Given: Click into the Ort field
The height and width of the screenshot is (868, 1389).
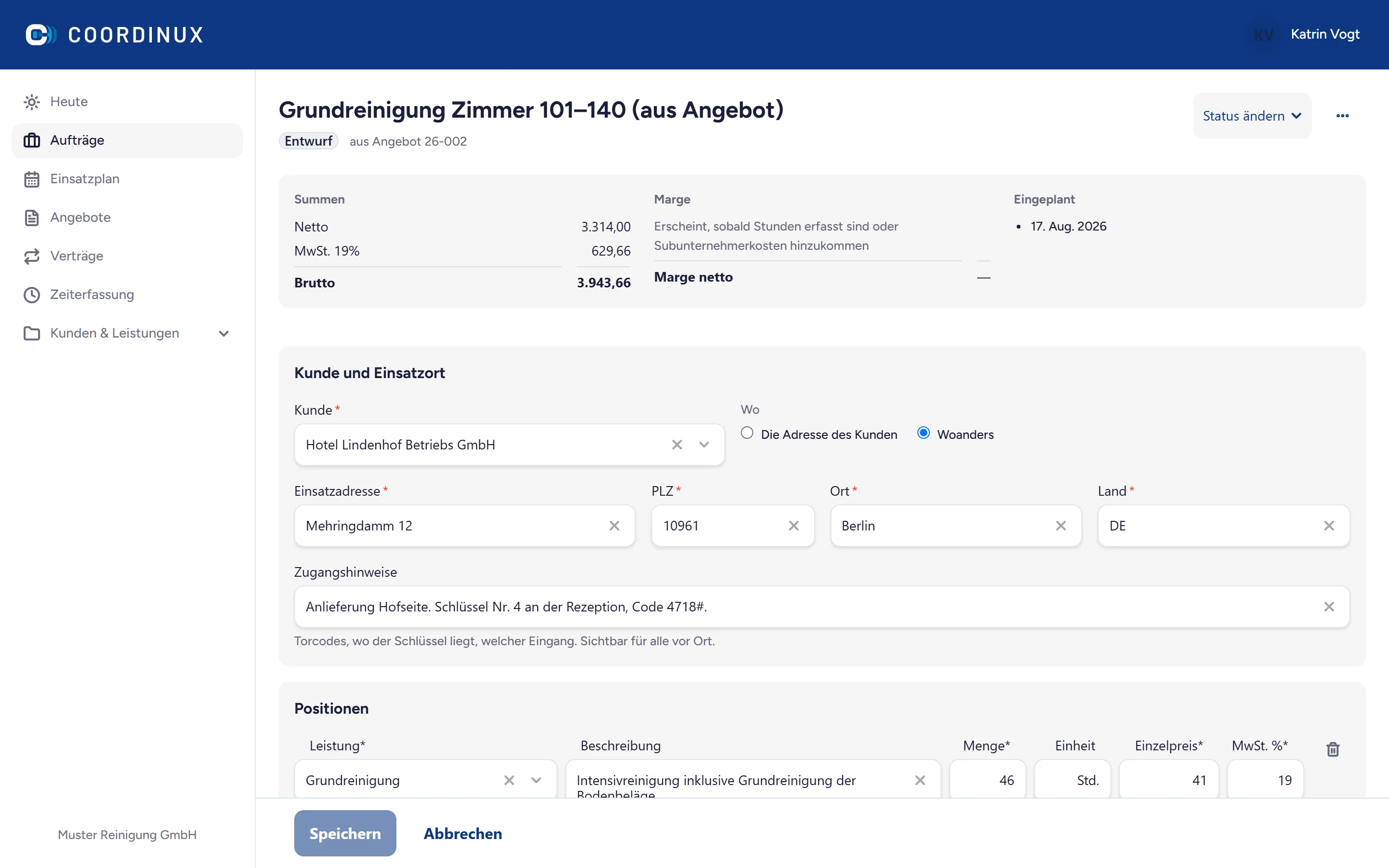Looking at the screenshot, I should tap(955, 526).
